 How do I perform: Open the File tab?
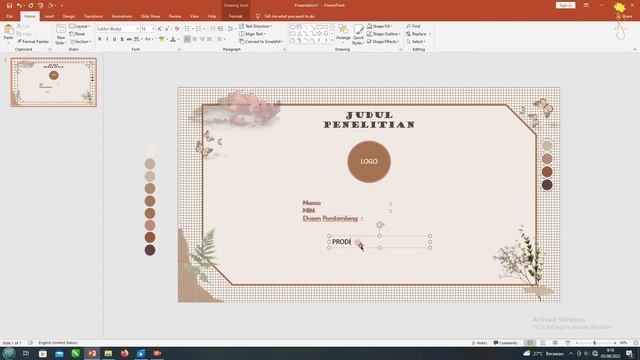(9, 16)
